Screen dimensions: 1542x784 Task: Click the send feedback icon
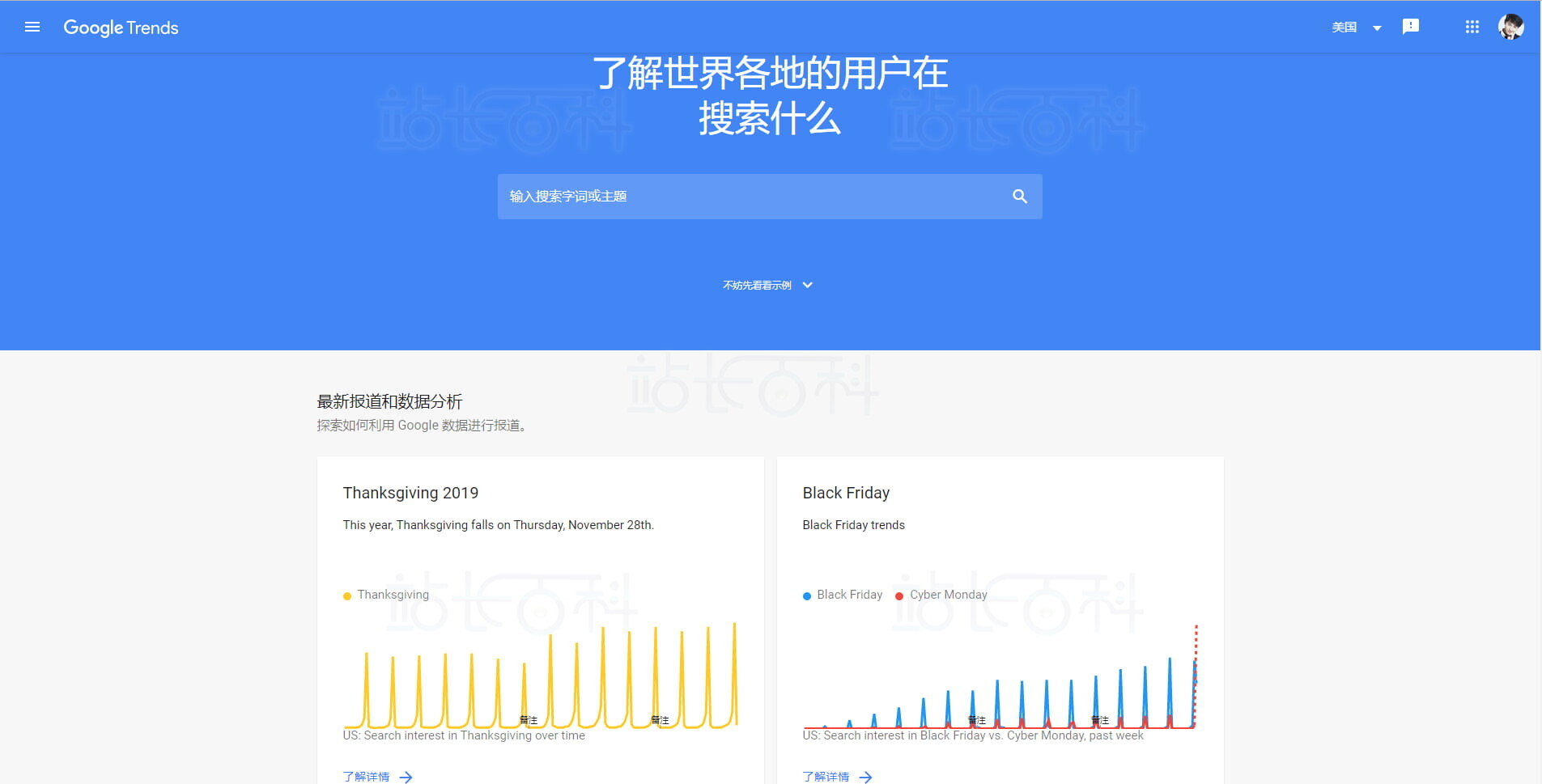pos(1411,27)
